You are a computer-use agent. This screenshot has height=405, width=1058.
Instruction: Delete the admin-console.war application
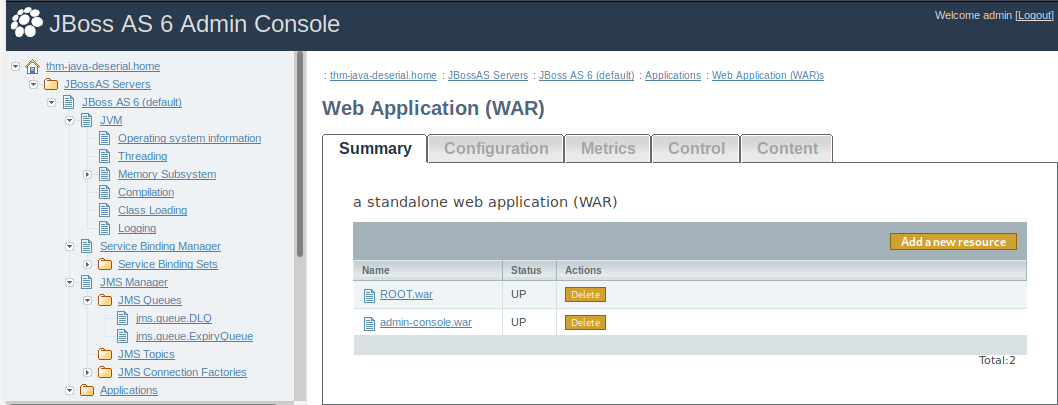point(585,323)
